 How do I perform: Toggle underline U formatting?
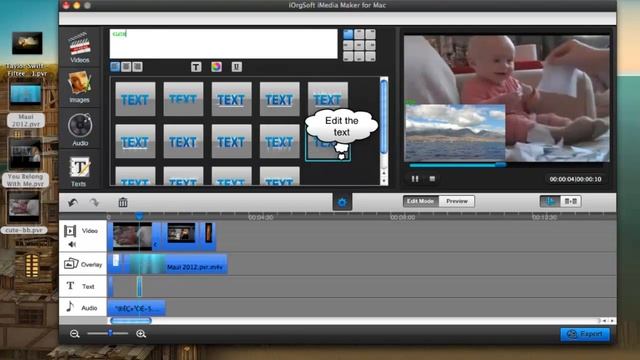pyautogui.click(x=237, y=67)
